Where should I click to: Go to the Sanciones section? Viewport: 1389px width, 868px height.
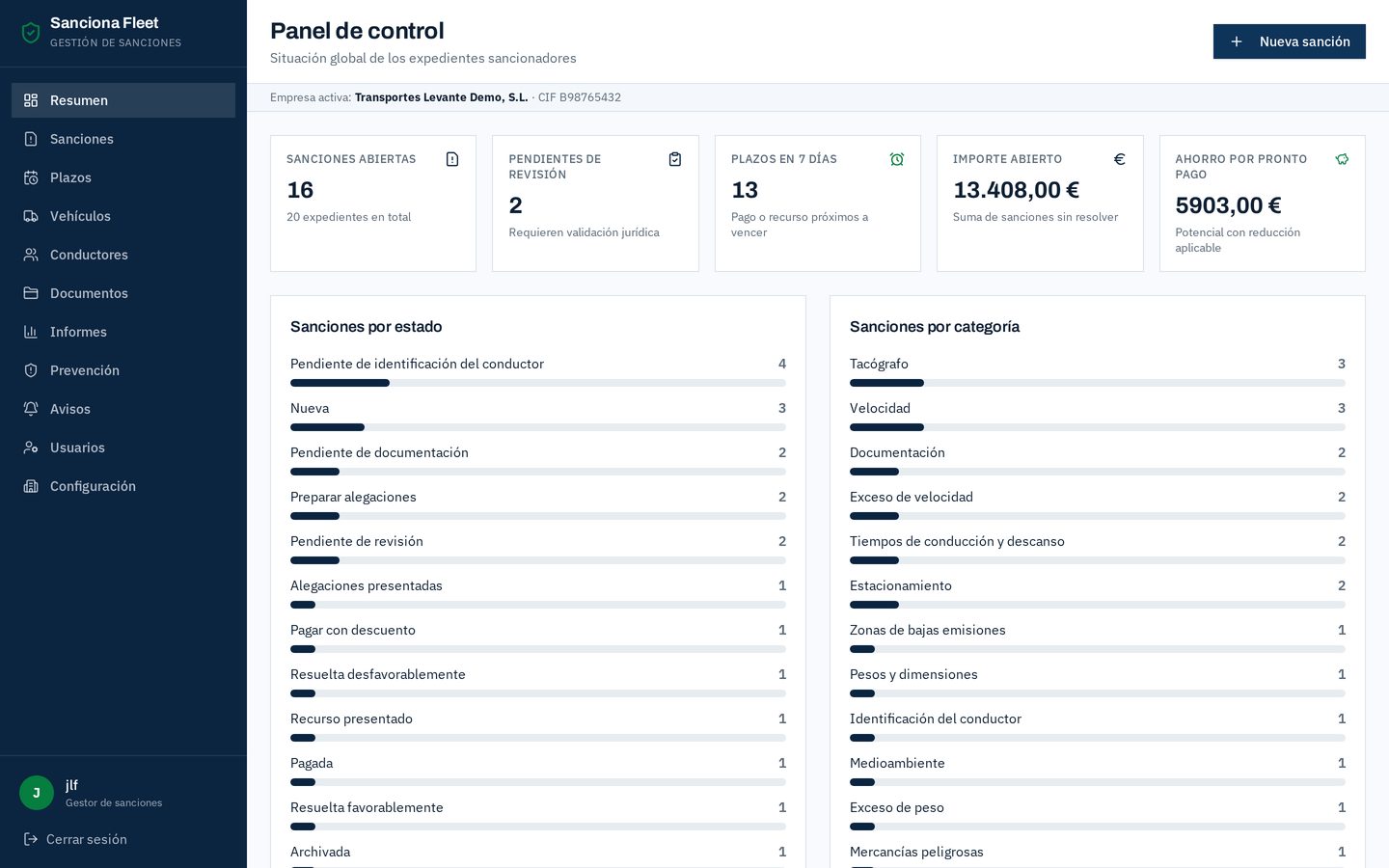tap(123, 139)
